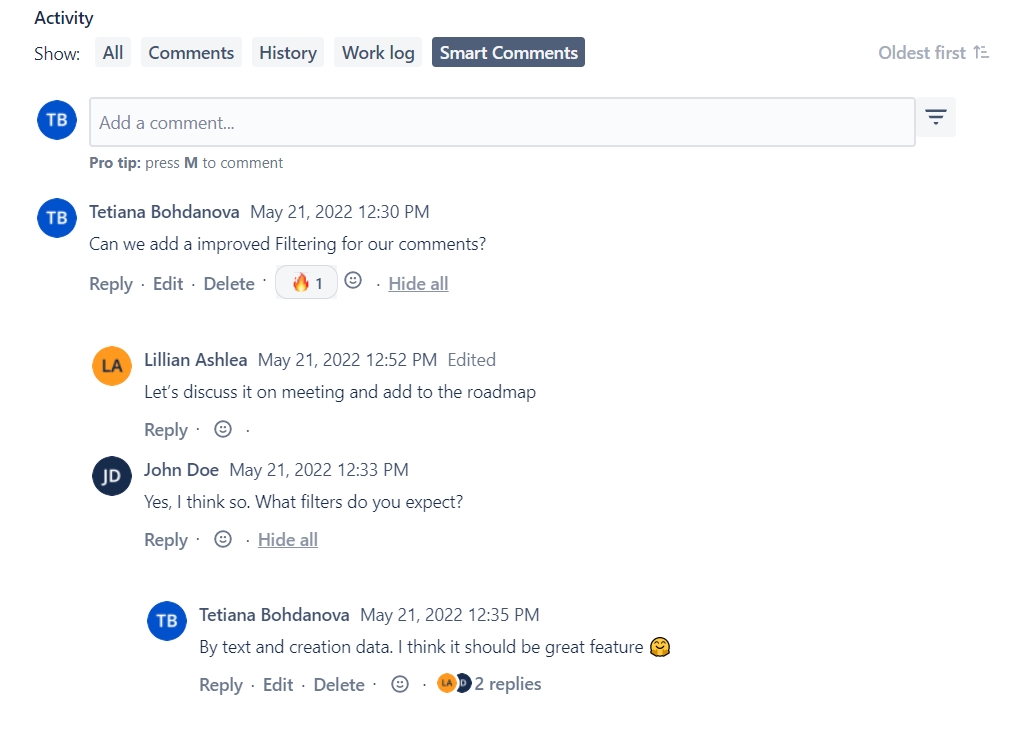This screenshot has height=745, width=1027.
Task: Delete Tetiana's filtering question comment
Action: pyautogui.click(x=229, y=284)
